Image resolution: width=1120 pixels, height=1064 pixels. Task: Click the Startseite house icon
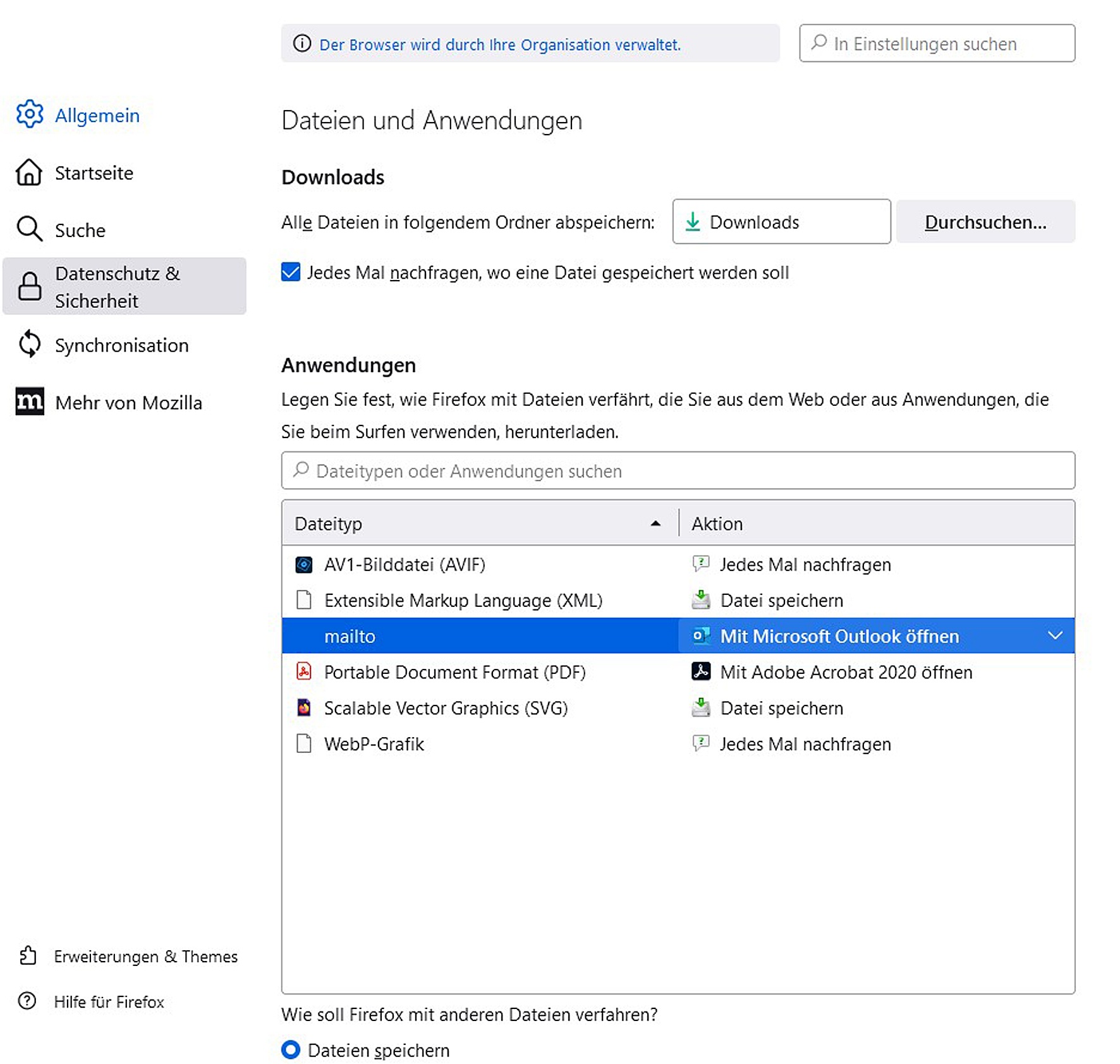29,173
